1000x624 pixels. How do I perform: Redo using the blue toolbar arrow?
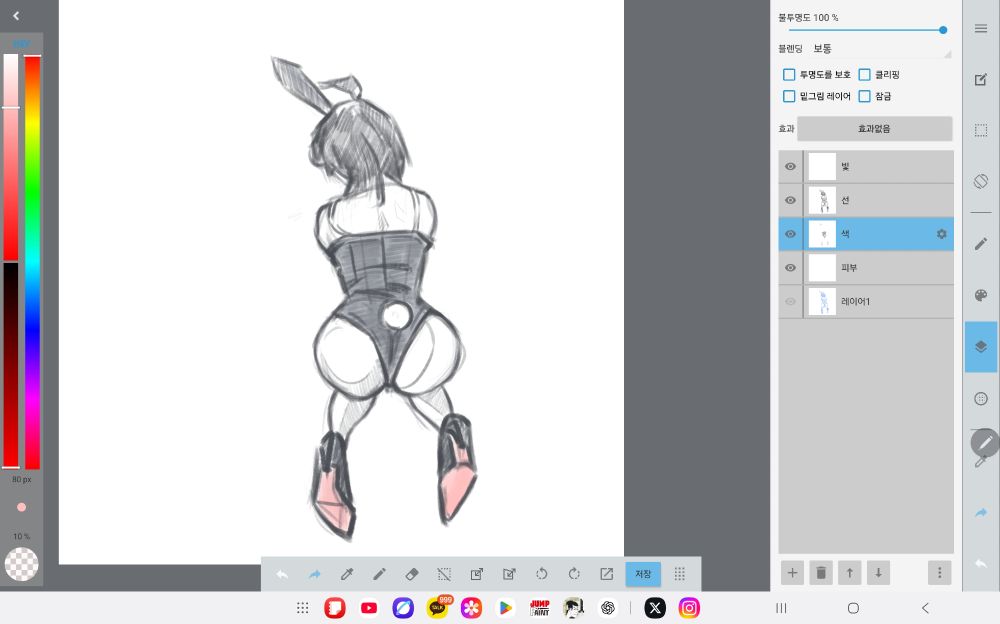click(314, 574)
